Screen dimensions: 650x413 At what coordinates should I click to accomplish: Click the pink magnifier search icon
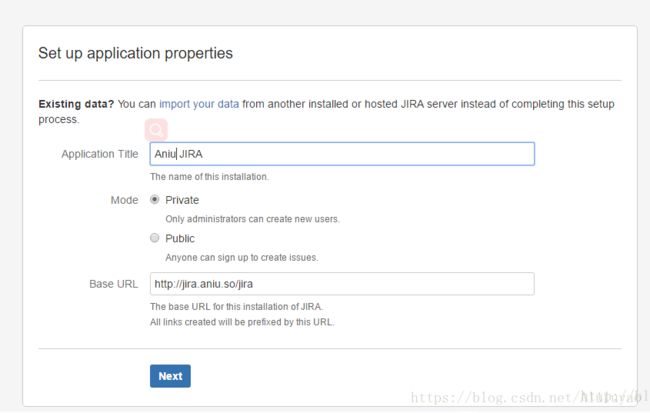[x=156, y=130]
